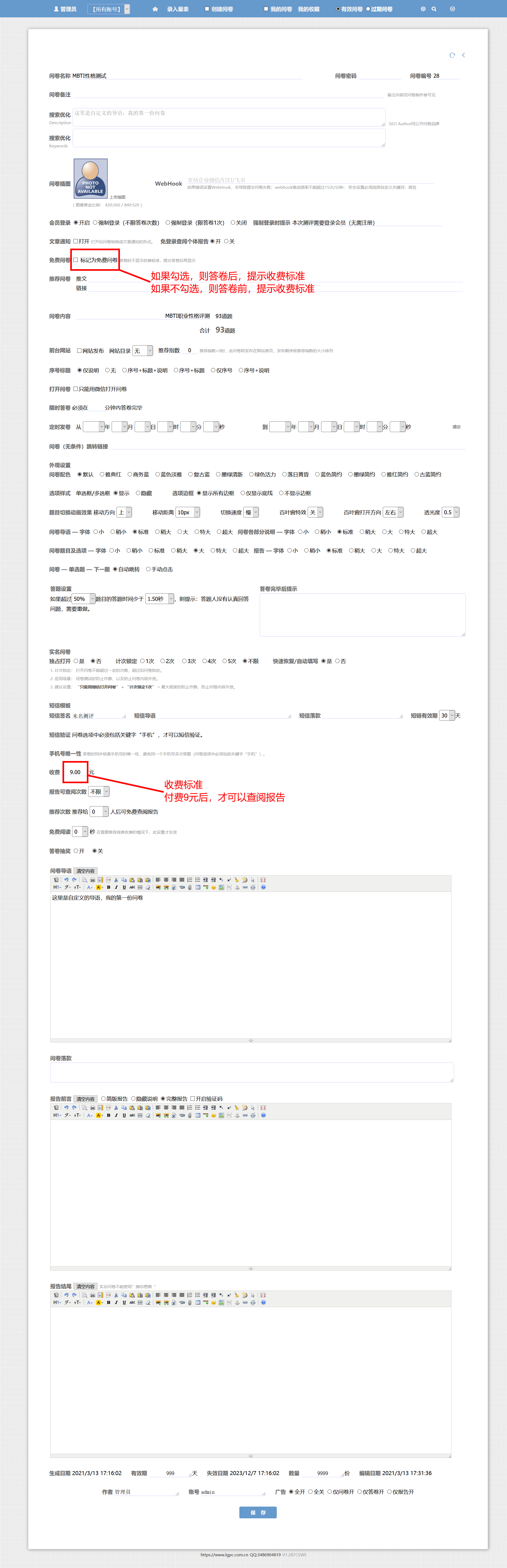
Task: Select 强制登录 (不限答卷次数) for member login
Action: coord(95,223)
